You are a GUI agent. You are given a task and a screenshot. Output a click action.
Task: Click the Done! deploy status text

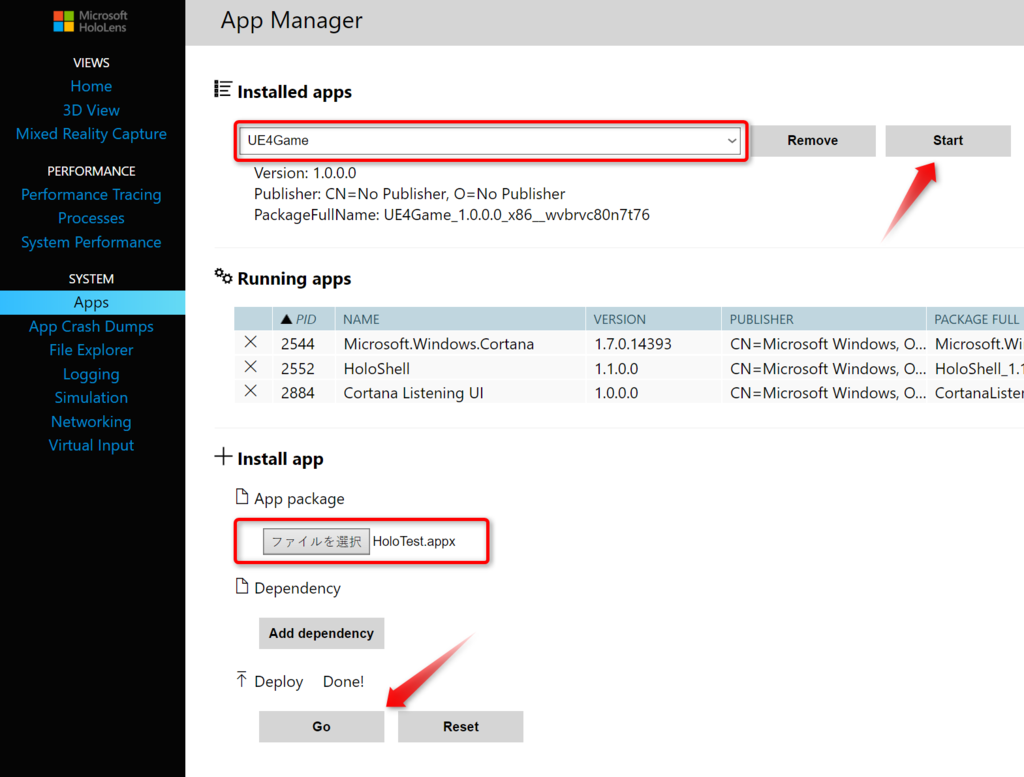point(344,682)
